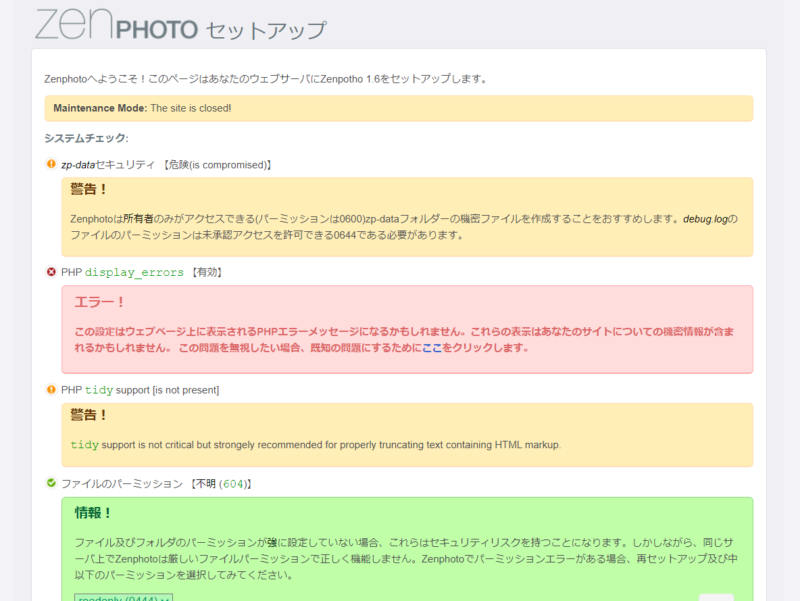This screenshot has width=800, height=601.
Task: Follow the blue ここ link in the error box
Action: click(x=432, y=348)
